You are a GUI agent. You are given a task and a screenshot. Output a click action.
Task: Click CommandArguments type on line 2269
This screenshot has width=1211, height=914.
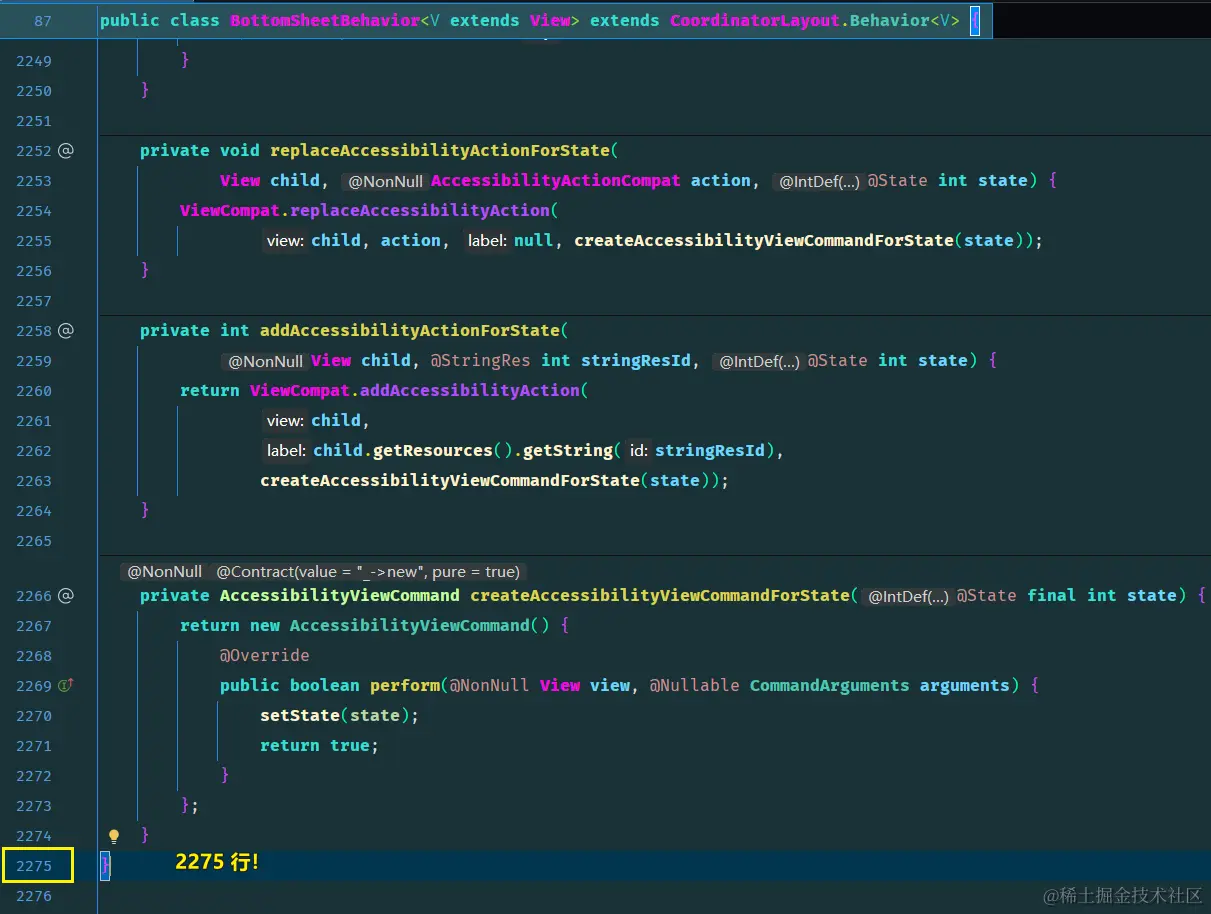click(x=830, y=686)
